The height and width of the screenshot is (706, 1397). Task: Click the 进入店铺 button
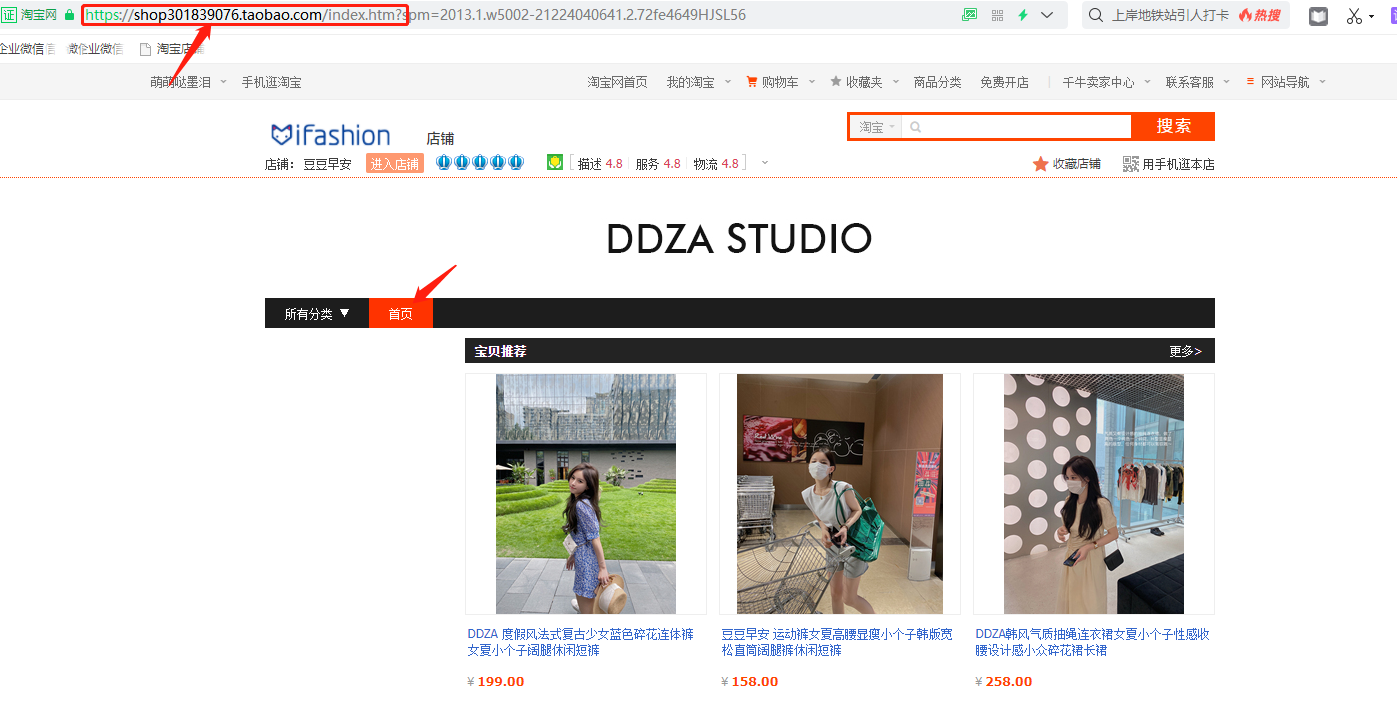(x=395, y=164)
